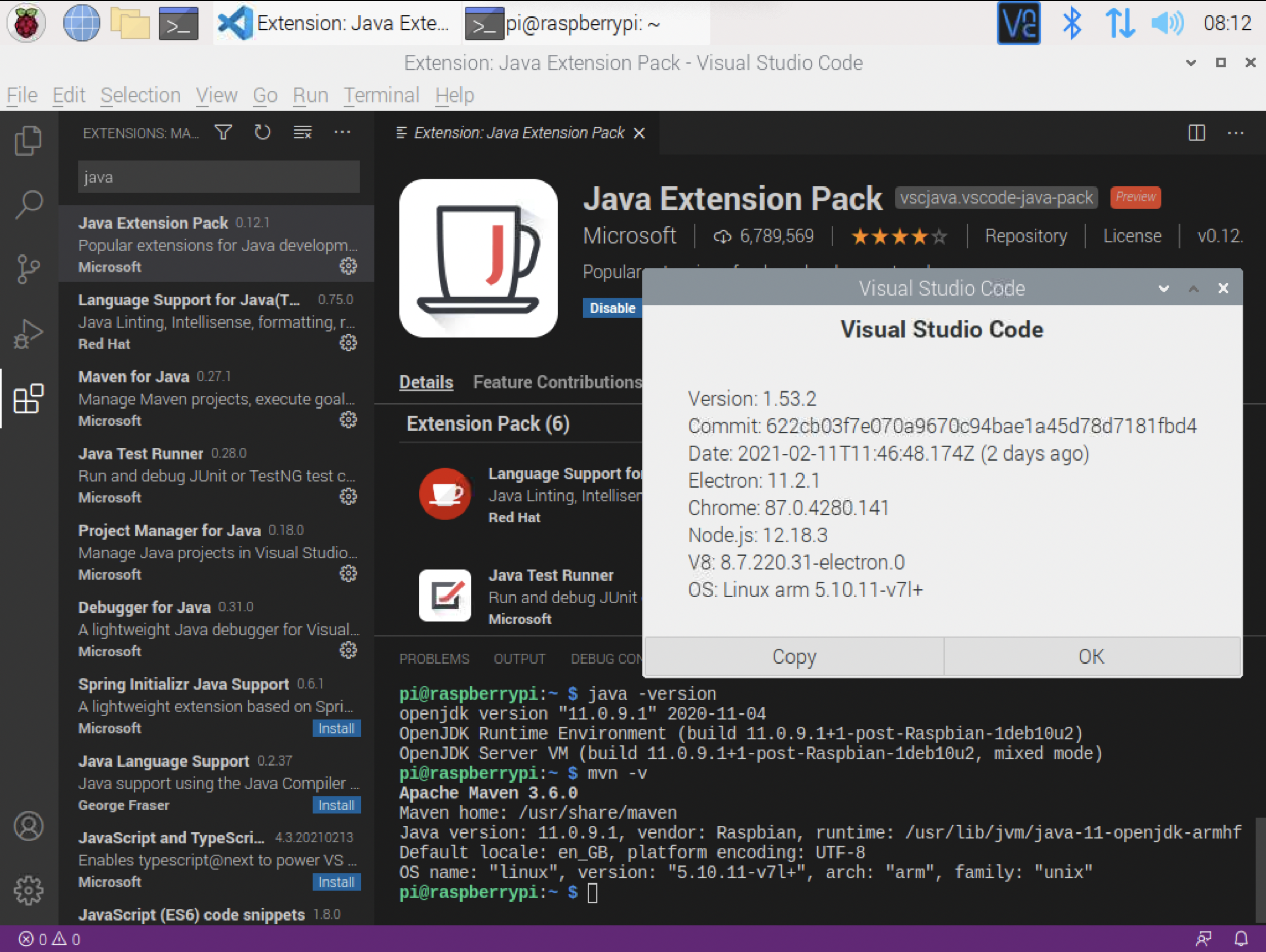
Task: Select the Run and Debug icon
Action: pos(29,332)
